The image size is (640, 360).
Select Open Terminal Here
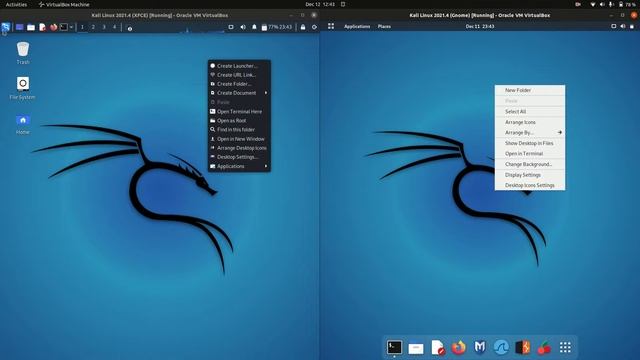click(x=239, y=111)
